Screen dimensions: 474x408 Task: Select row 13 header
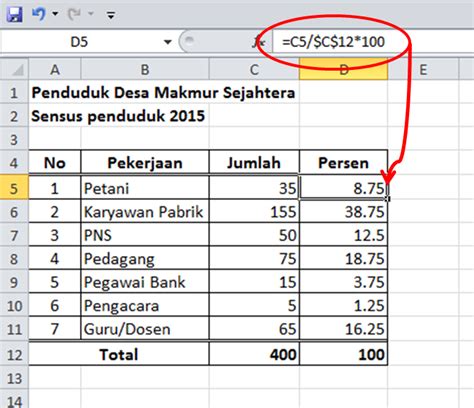pos(14,378)
